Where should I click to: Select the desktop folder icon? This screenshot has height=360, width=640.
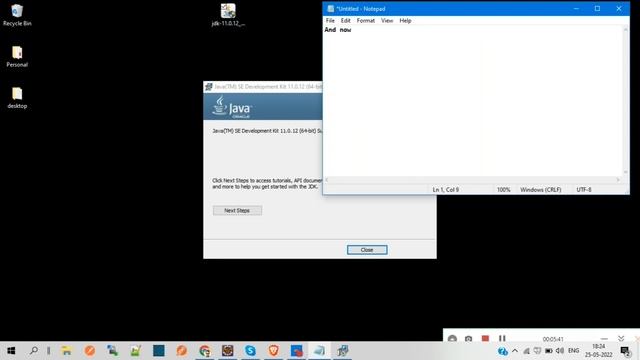[x=17, y=98]
